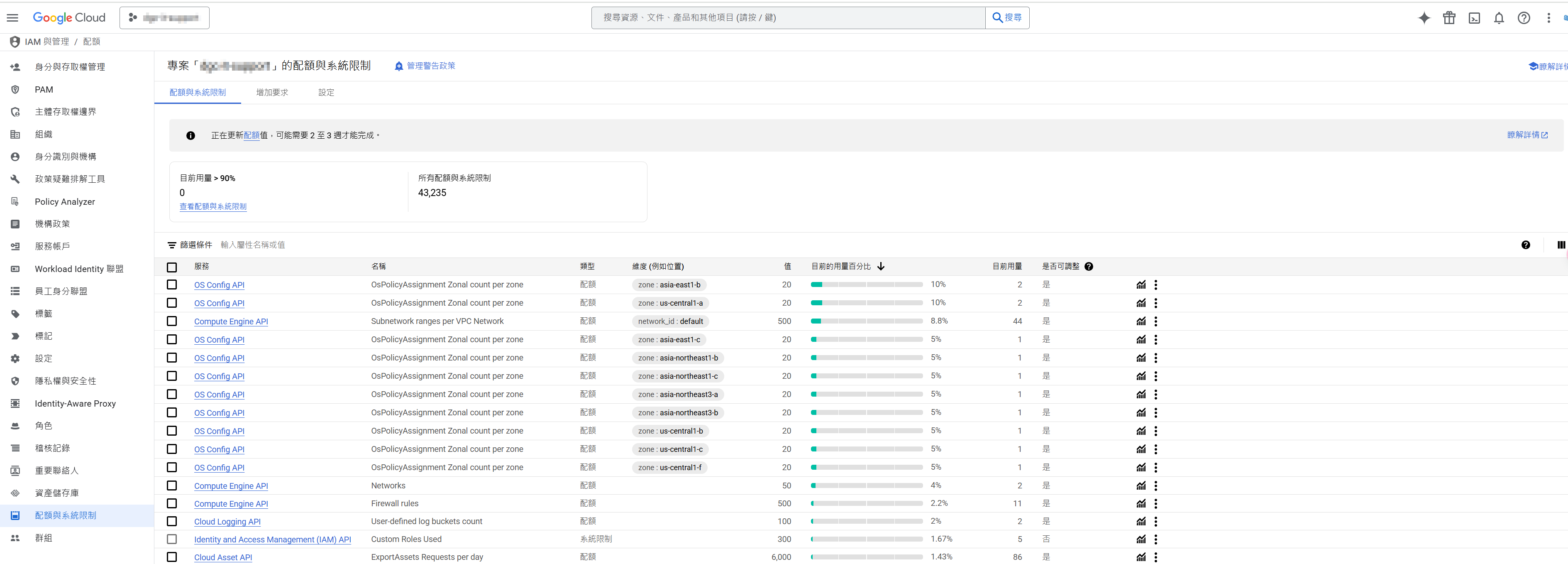Switch to the 設定 tab
This screenshot has height=564, width=1568.
click(326, 93)
